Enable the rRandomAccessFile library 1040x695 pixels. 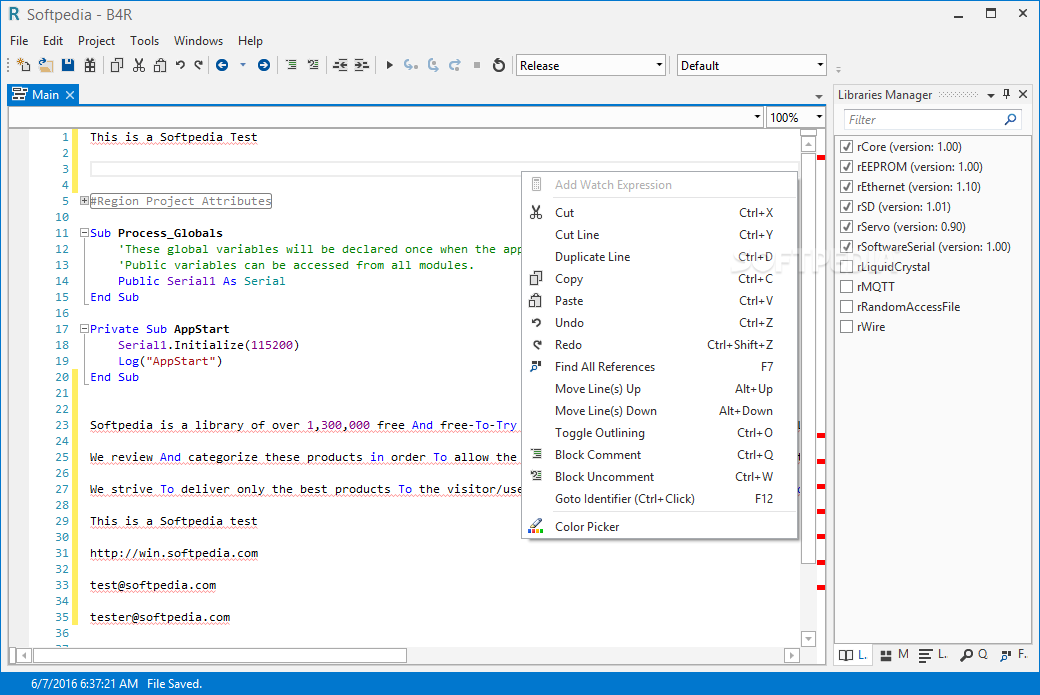(x=846, y=306)
